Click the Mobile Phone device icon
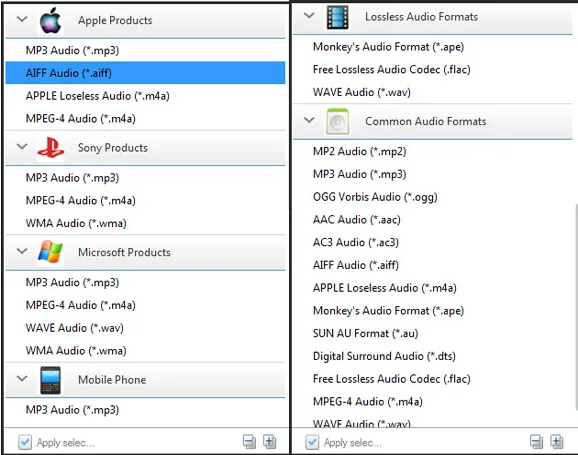This screenshot has height=455, width=578. point(51,380)
